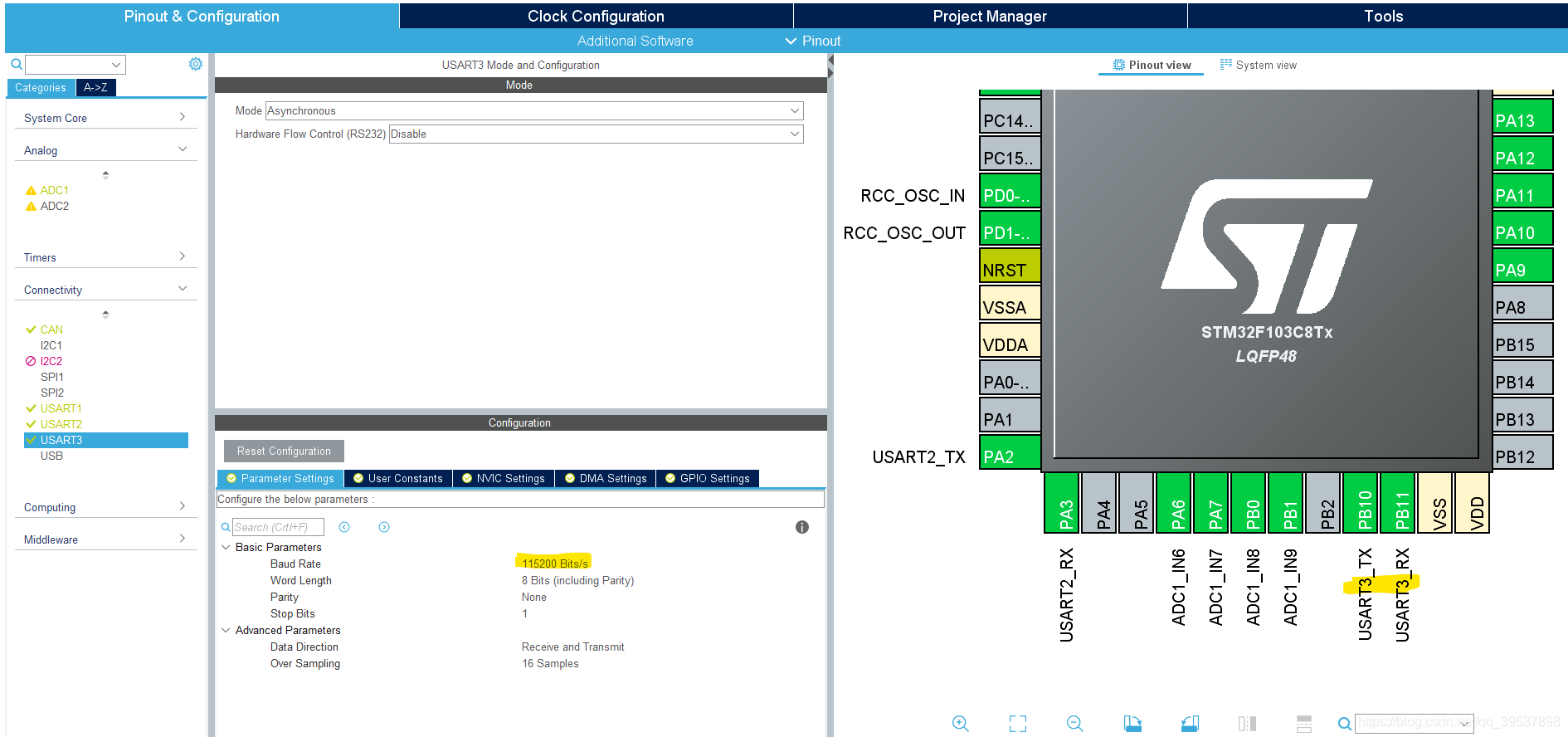Expand the System Core category
Viewport: 1568px width, 737px height.
[x=105, y=118]
